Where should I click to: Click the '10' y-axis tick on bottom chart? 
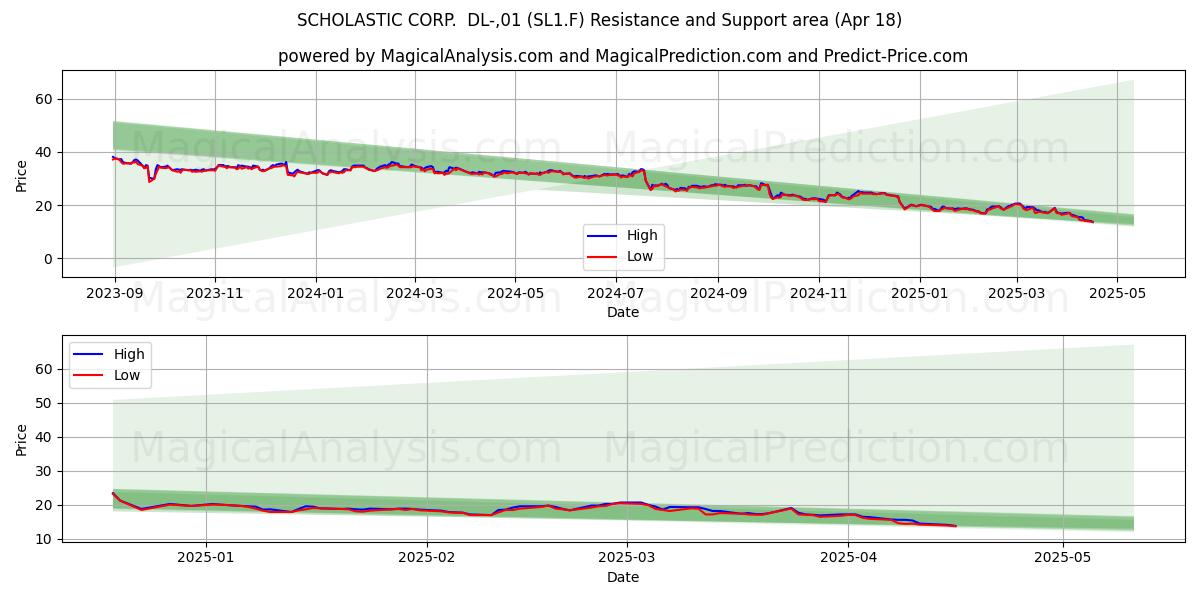pyautogui.click(x=46, y=539)
